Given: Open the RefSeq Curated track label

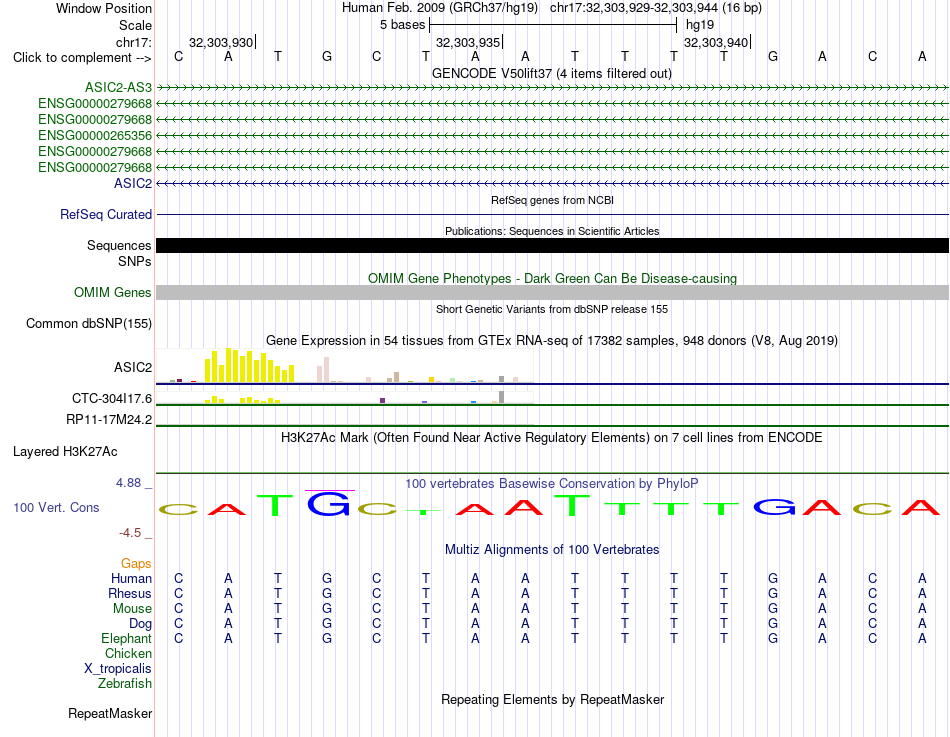Looking at the screenshot, I should pyautogui.click(x=106, y=215).
